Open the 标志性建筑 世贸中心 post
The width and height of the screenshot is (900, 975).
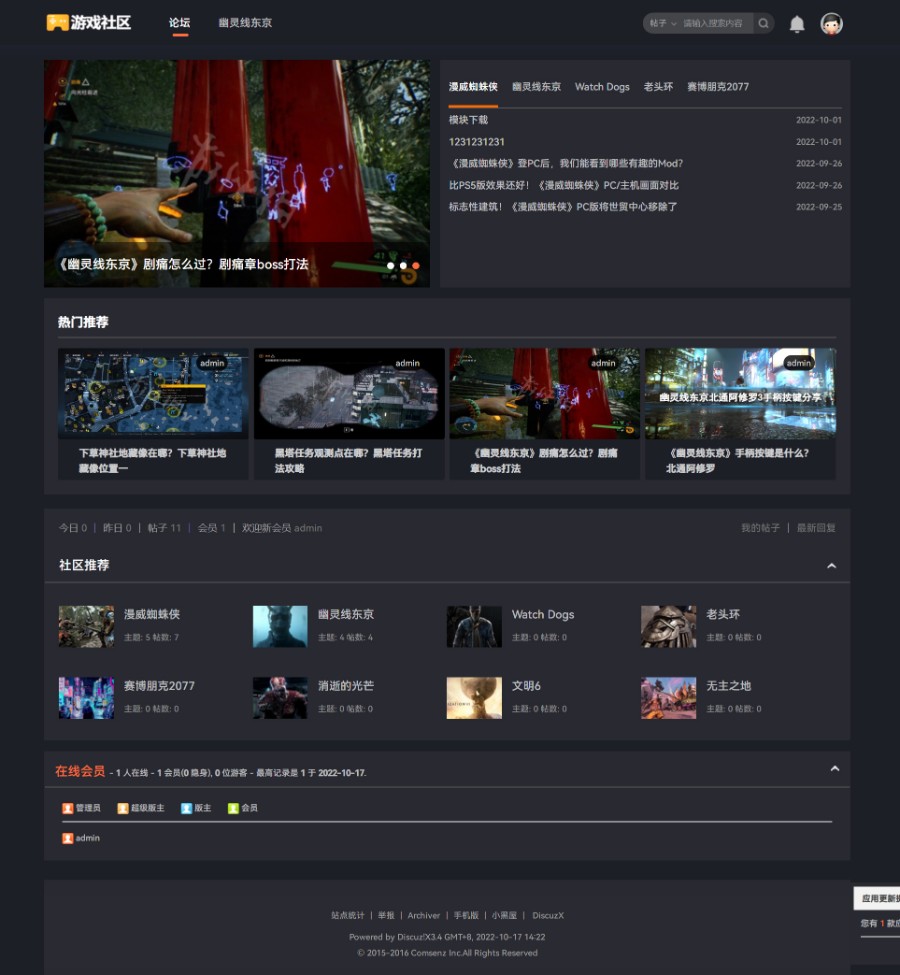(563, 207)
